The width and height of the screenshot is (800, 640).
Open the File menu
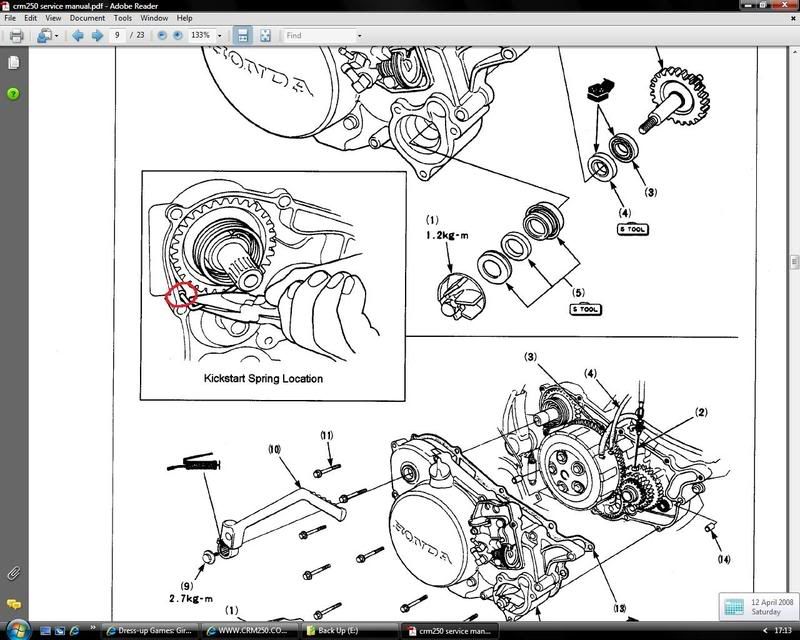10,18
